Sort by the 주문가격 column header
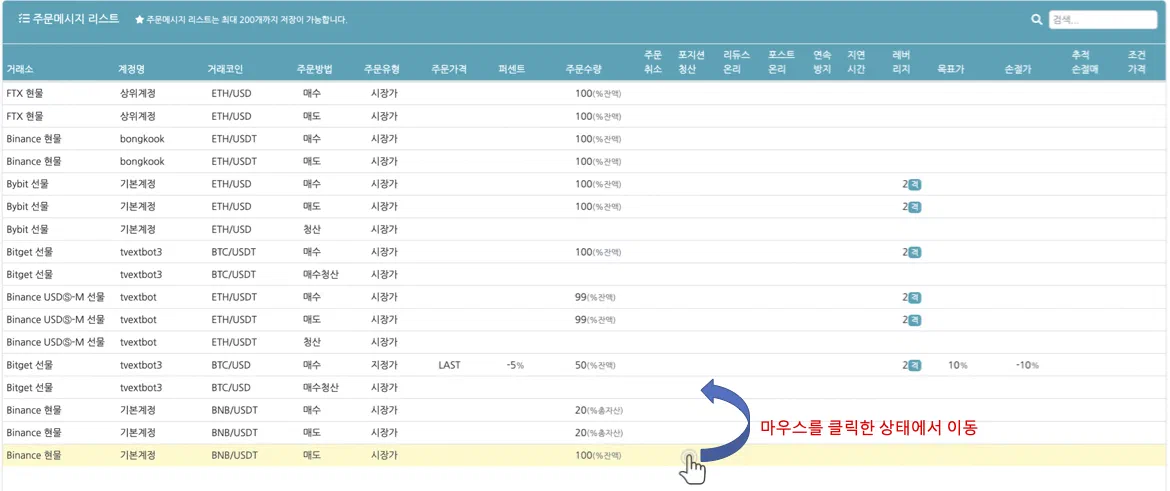The image size is (1170, 491). click(449, 69)
